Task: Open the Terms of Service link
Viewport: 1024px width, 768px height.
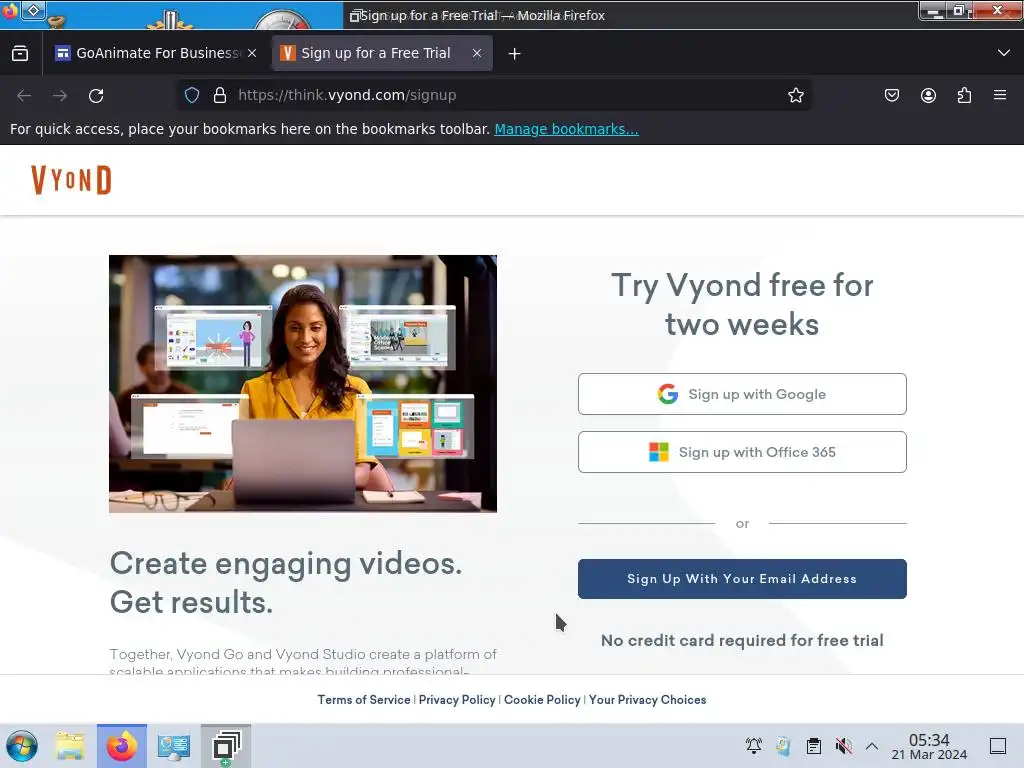Action: coord(364,699)
